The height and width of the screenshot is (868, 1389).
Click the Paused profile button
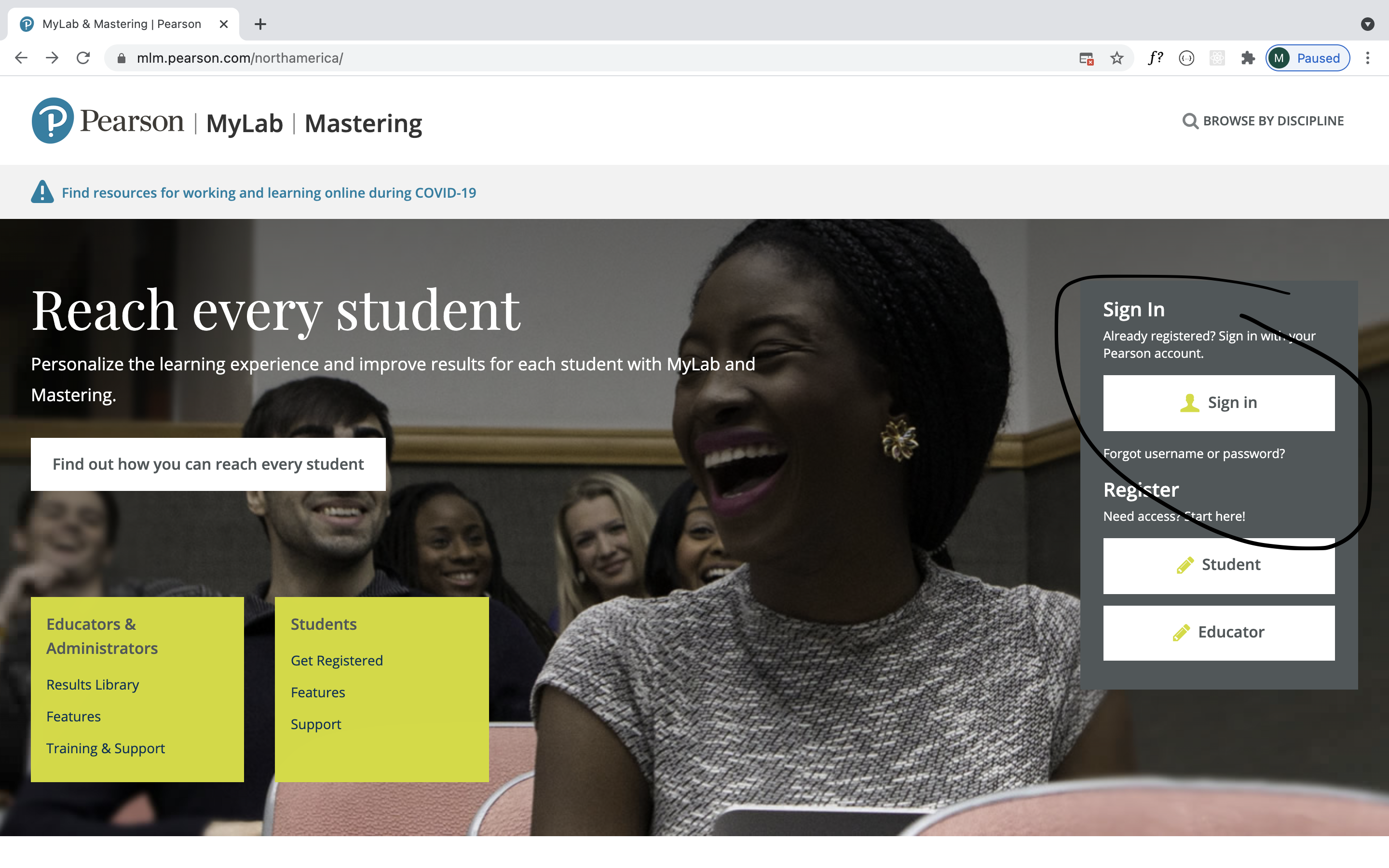(x=1307, y=58)
